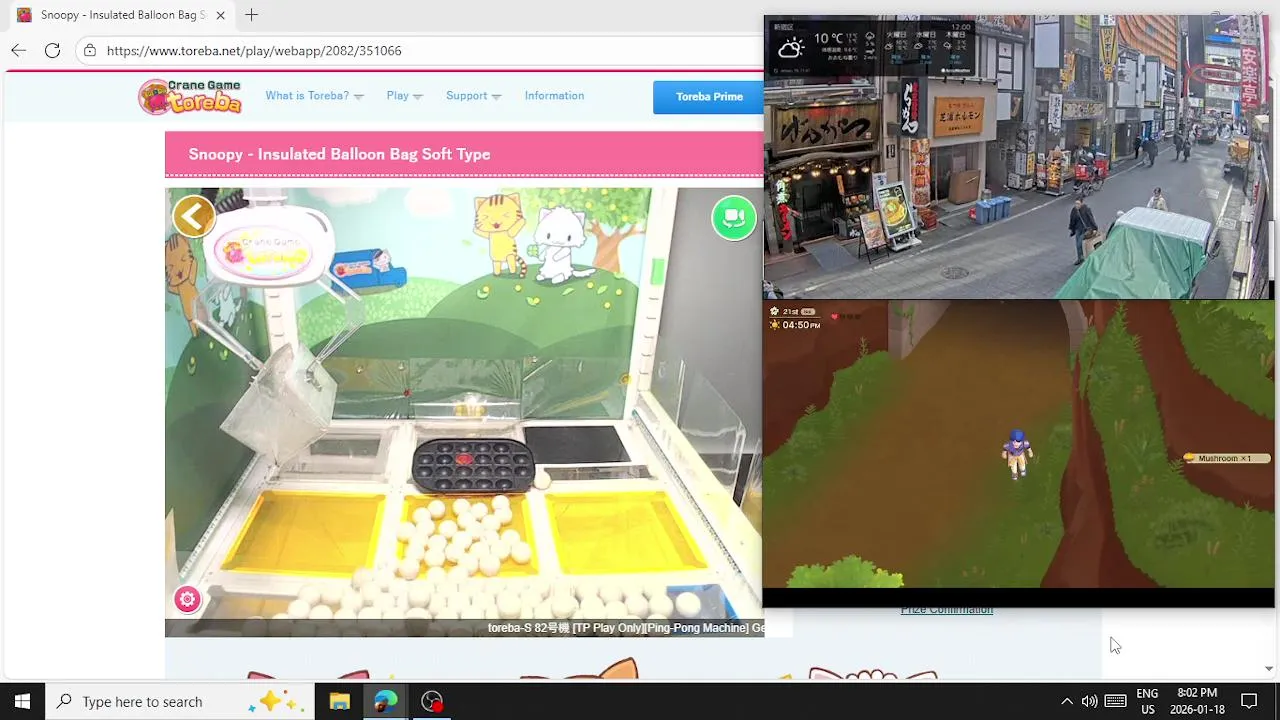Expand the Play menu

tap(404, 96)
